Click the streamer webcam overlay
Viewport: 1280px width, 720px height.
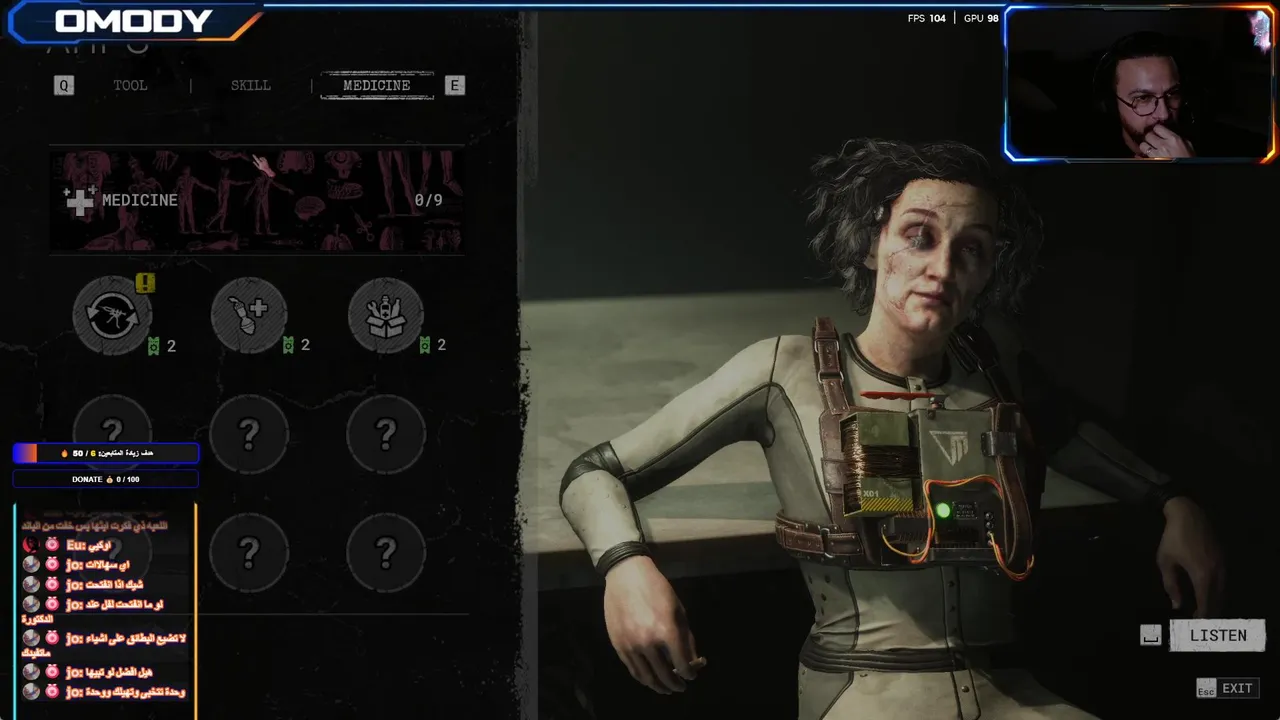pyautogui.click(x=1140, y=84)
